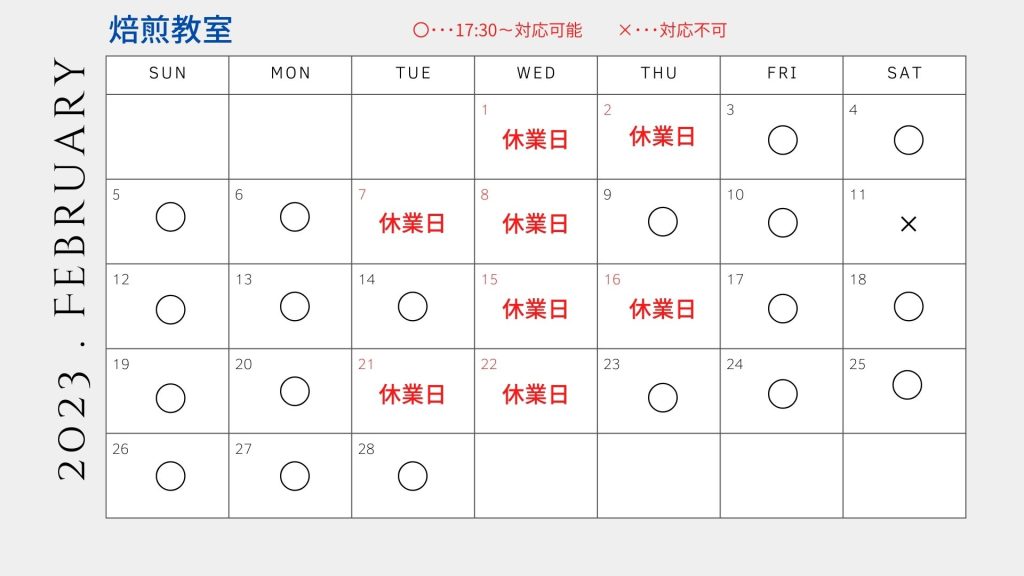Click the SUN column header

168,73
